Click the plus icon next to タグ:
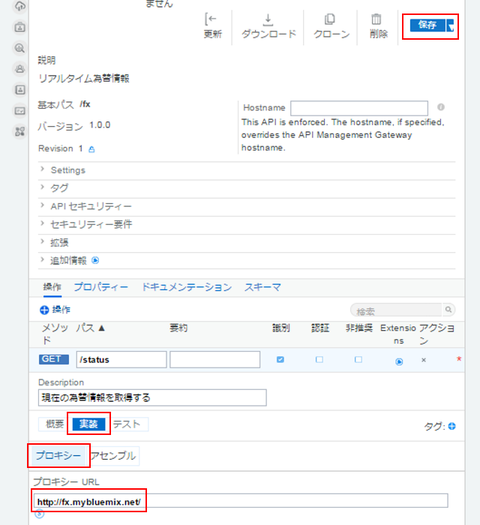 pos(452,426)
